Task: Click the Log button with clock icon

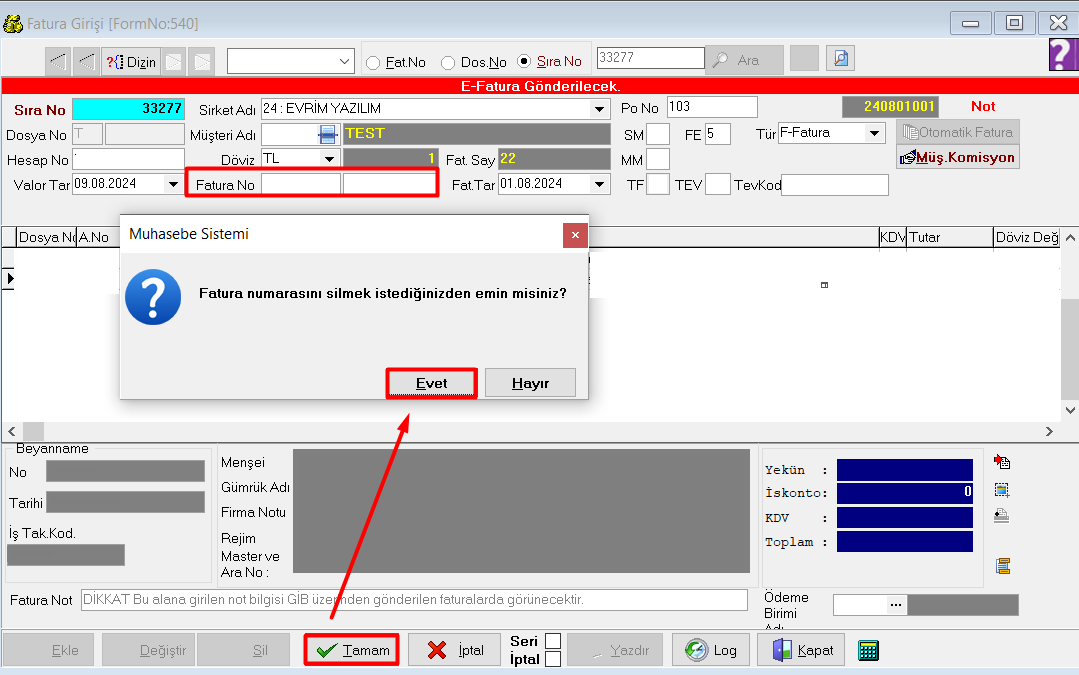Action: (710, 650)
